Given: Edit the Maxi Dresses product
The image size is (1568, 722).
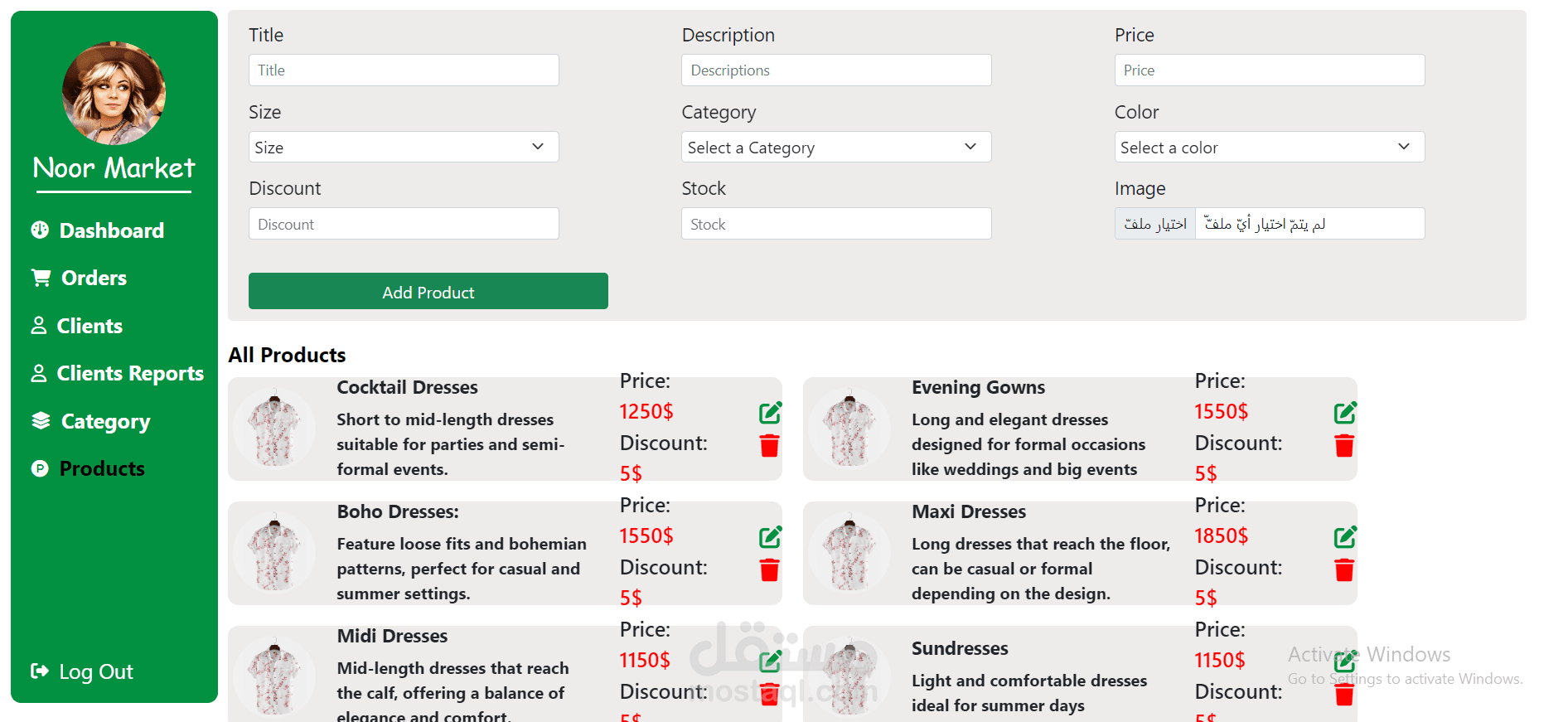Looking at the screenshot, I should click(x=1345, y=536).
